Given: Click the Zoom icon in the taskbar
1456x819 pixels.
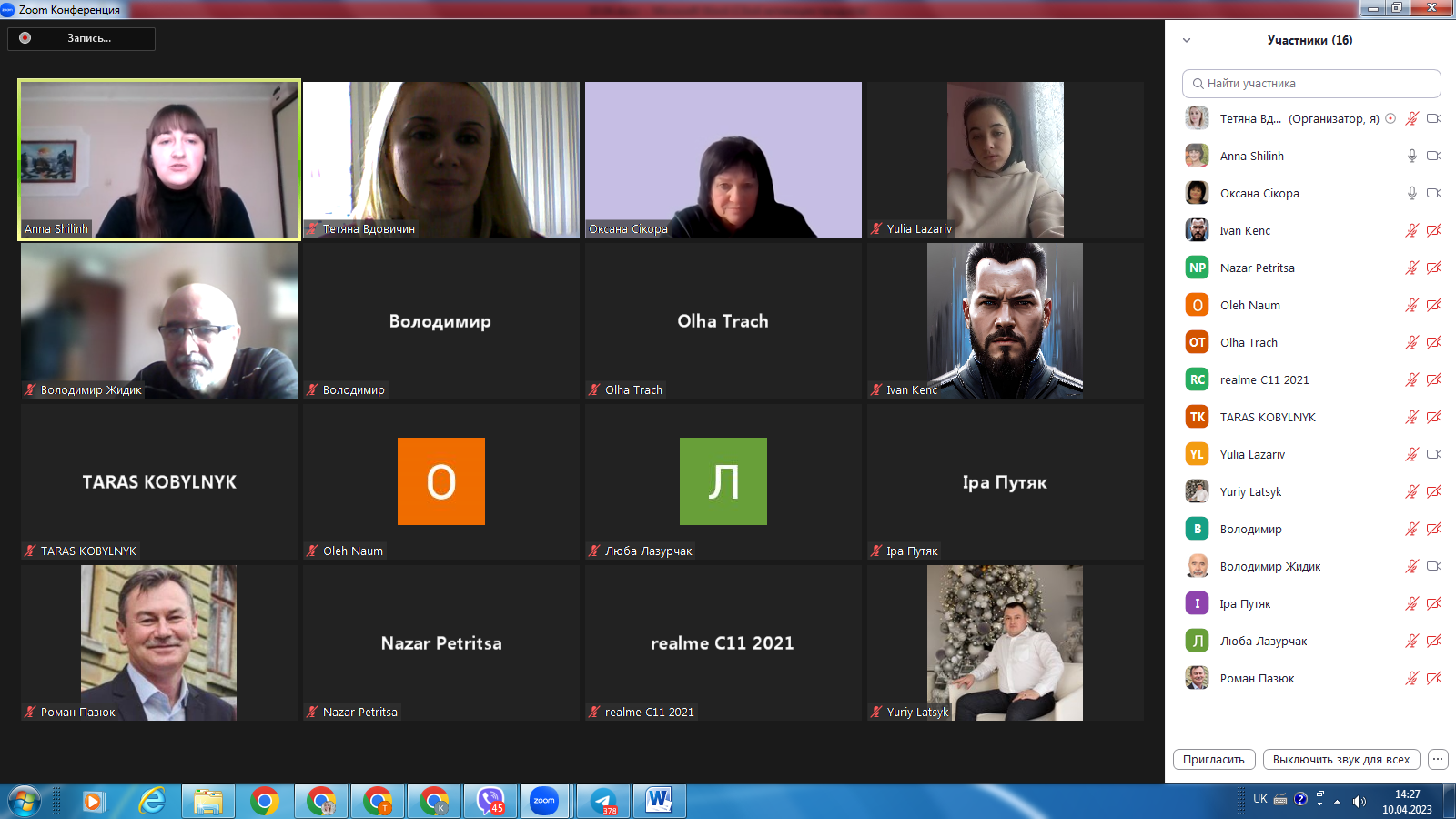Looking at the screenshot, I should point(544,801).
